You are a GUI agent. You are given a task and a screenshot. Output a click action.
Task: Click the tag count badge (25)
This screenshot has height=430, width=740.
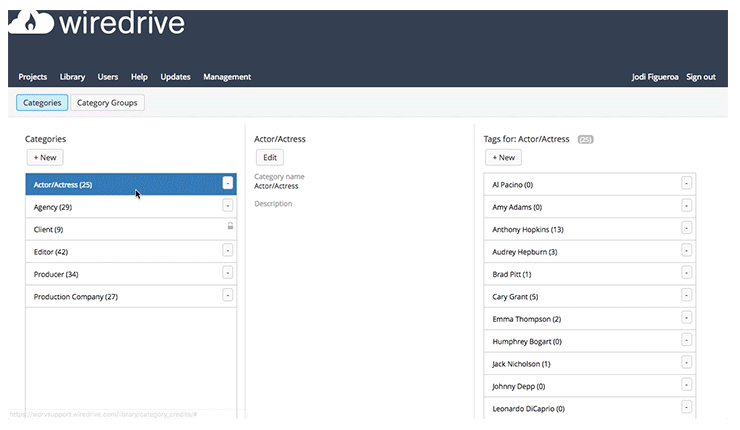pyautogui.click(x=585, y=139)
